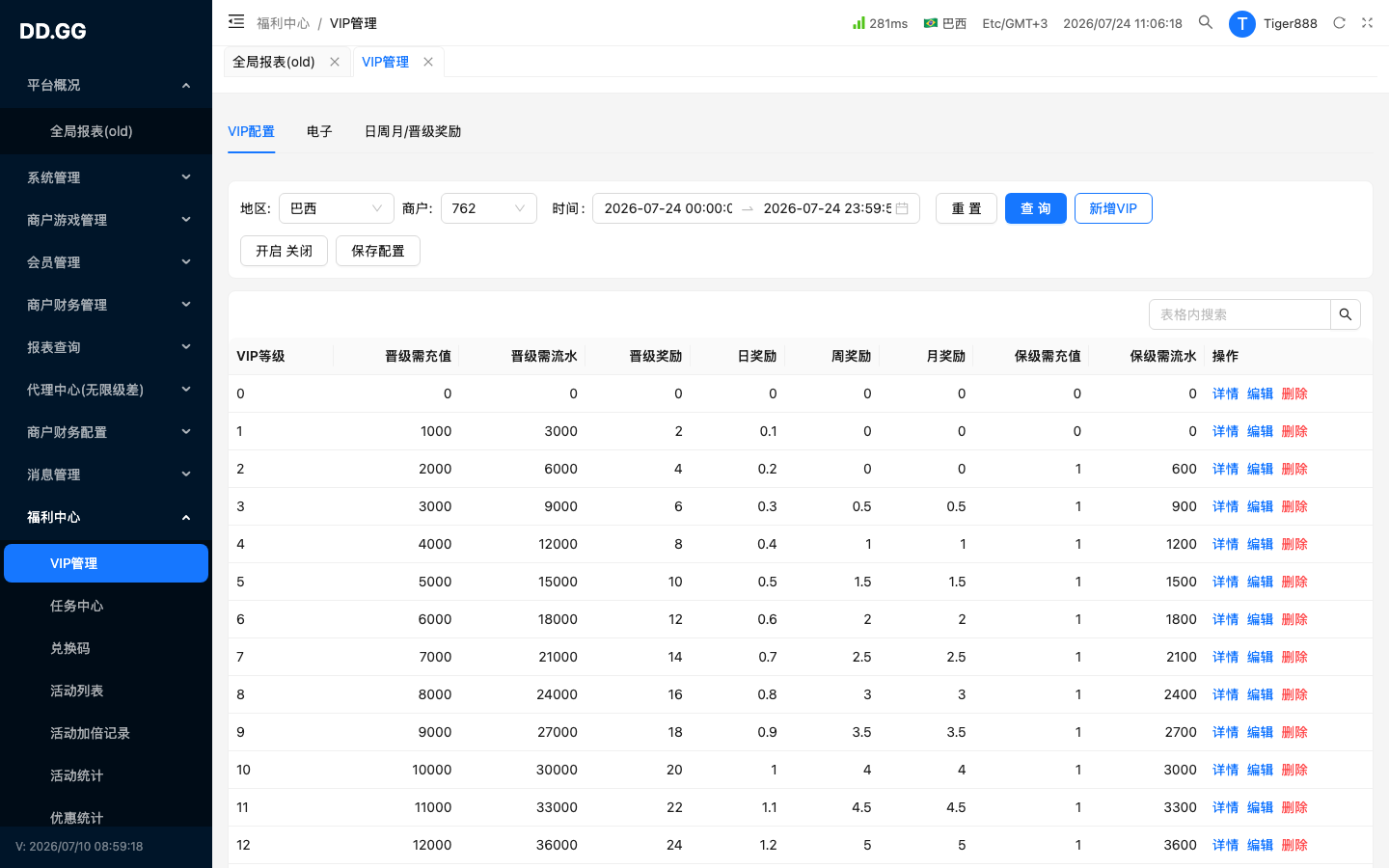Click the 281ms network signal indicator
This screenshot has height=868, width=1389.
tap(880, 23)
